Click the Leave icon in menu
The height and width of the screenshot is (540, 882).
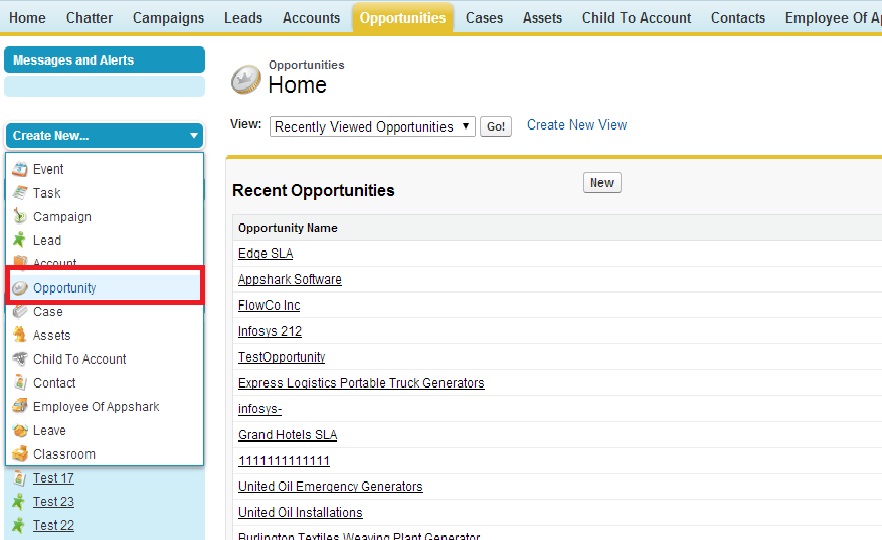tap(20, 430)
